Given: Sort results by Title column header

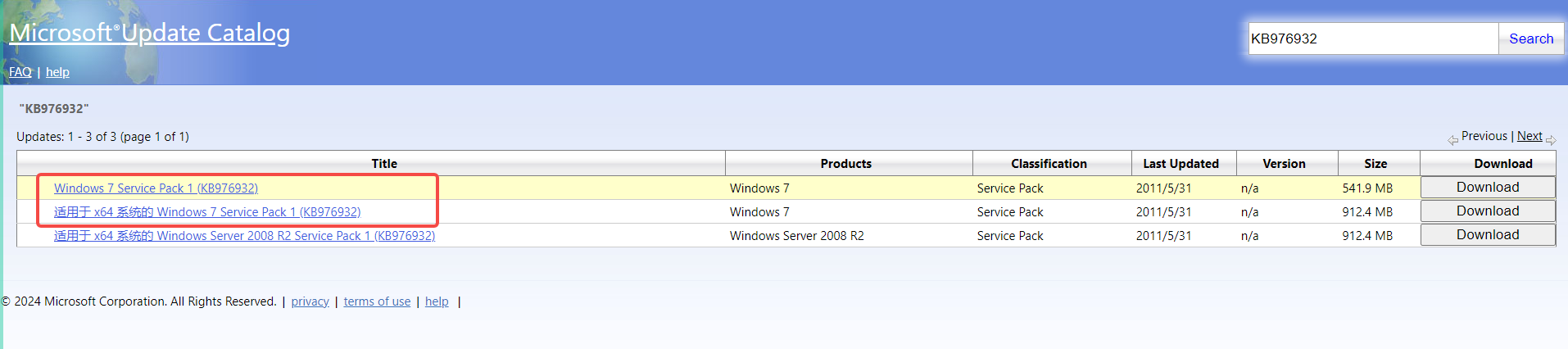Looking at the screenshot, I should tap(383, 164).
